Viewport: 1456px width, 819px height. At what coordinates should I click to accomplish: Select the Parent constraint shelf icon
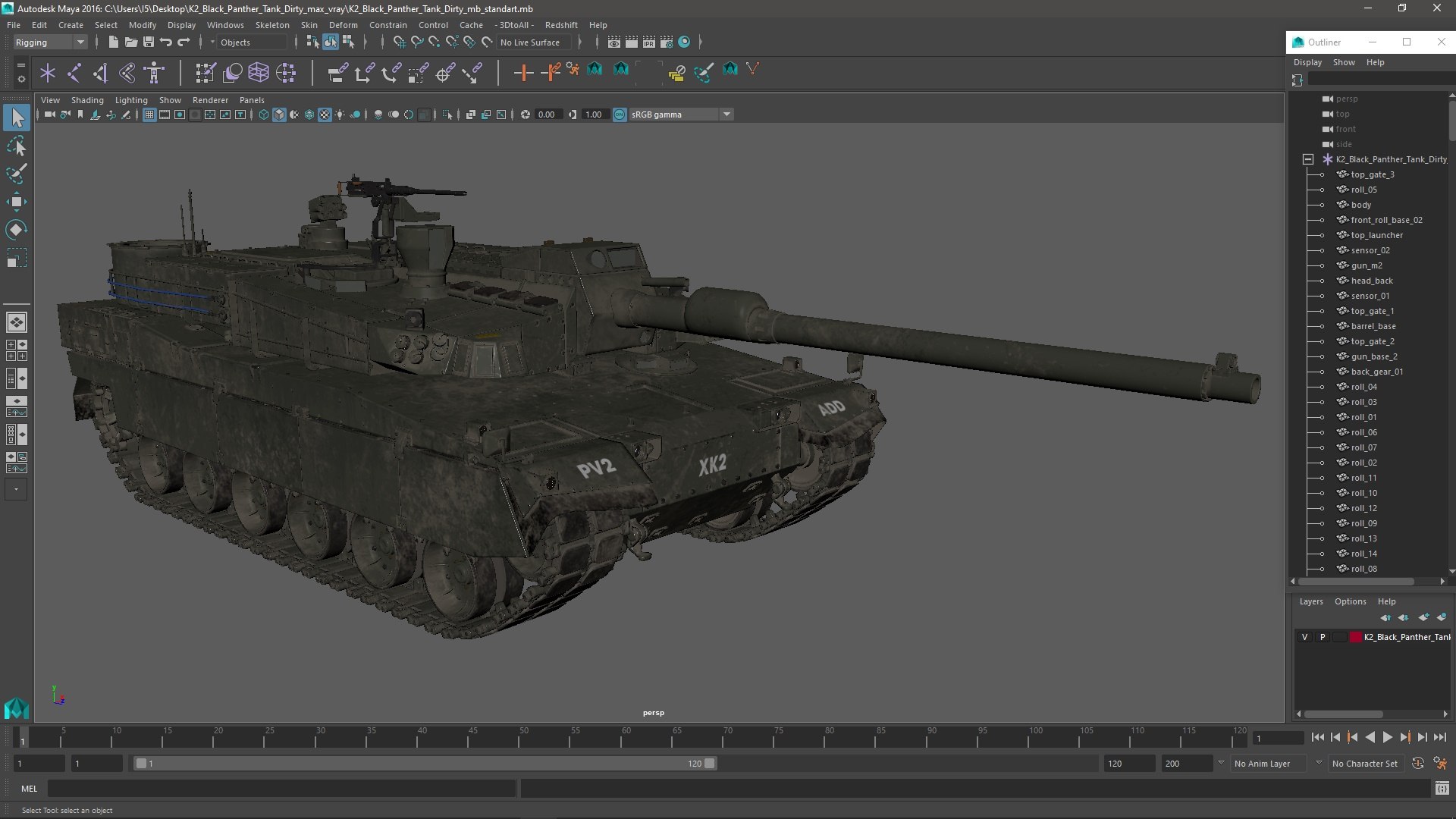tap(337, 73)
